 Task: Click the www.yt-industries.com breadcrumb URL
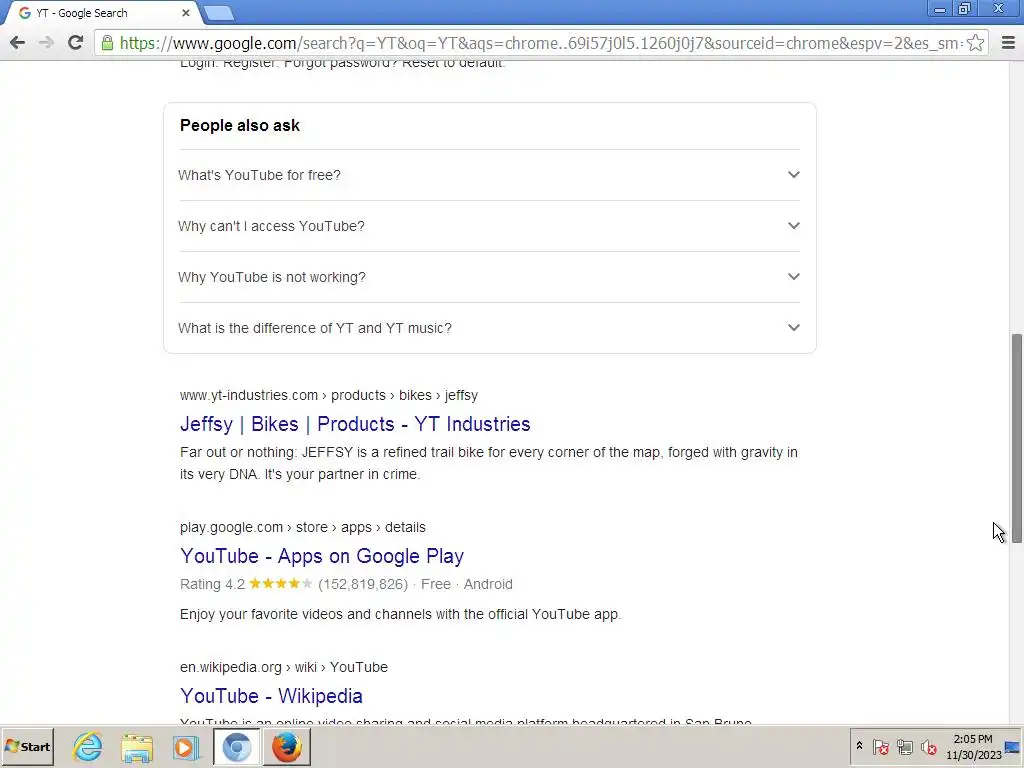click(x=328, y=395)
